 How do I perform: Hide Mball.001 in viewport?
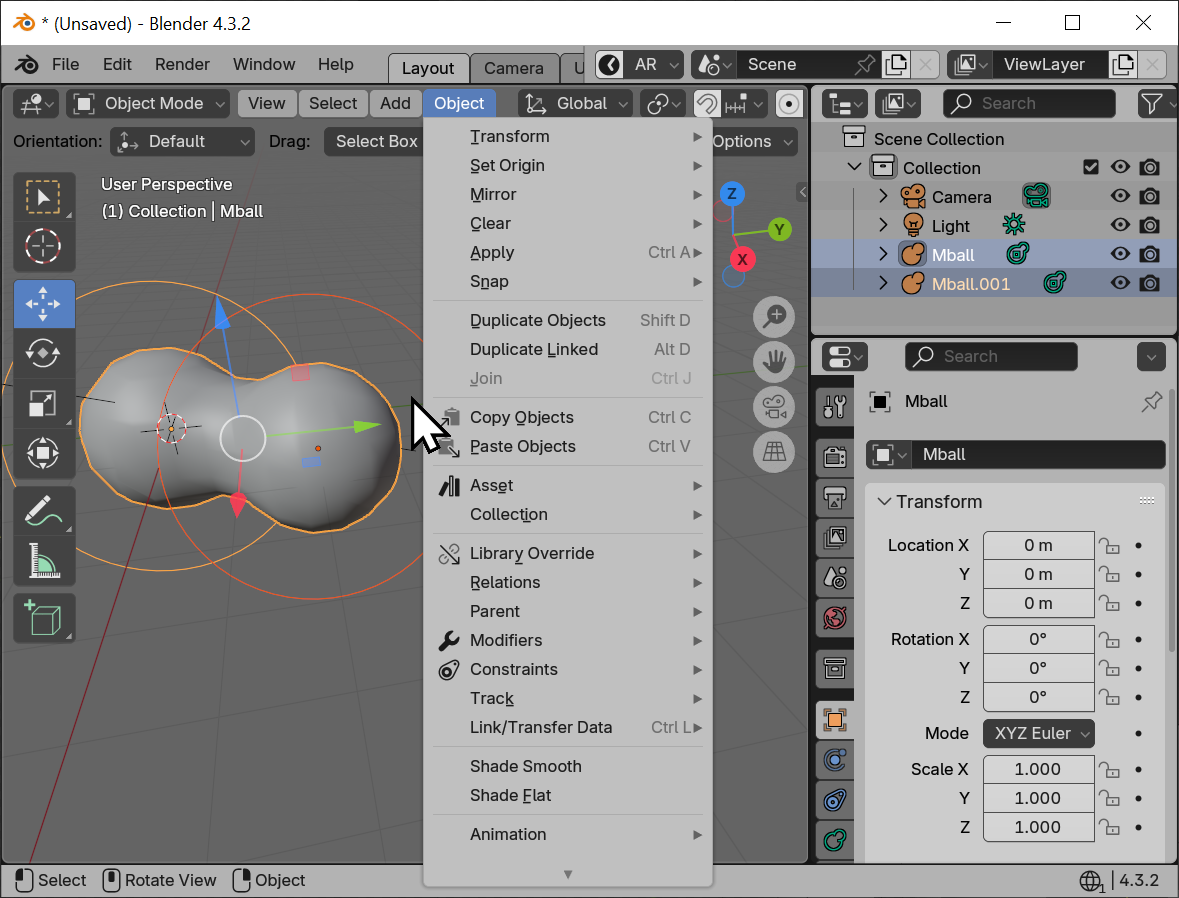click(x=1120, y=283)
